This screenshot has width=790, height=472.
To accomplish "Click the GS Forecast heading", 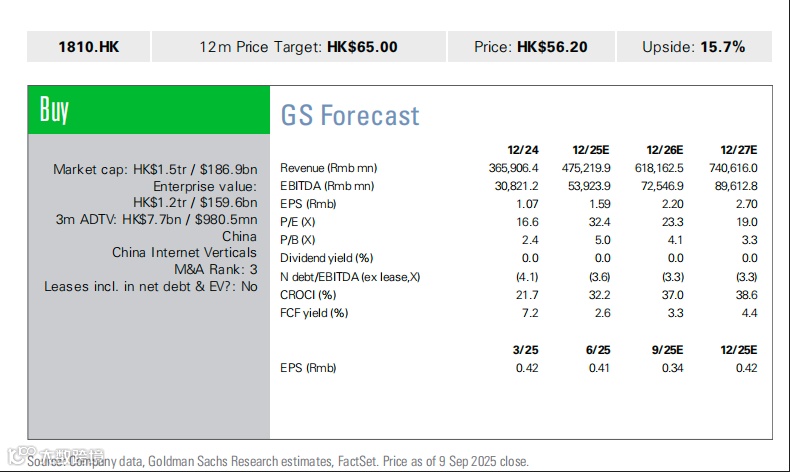I will [350, 115].
